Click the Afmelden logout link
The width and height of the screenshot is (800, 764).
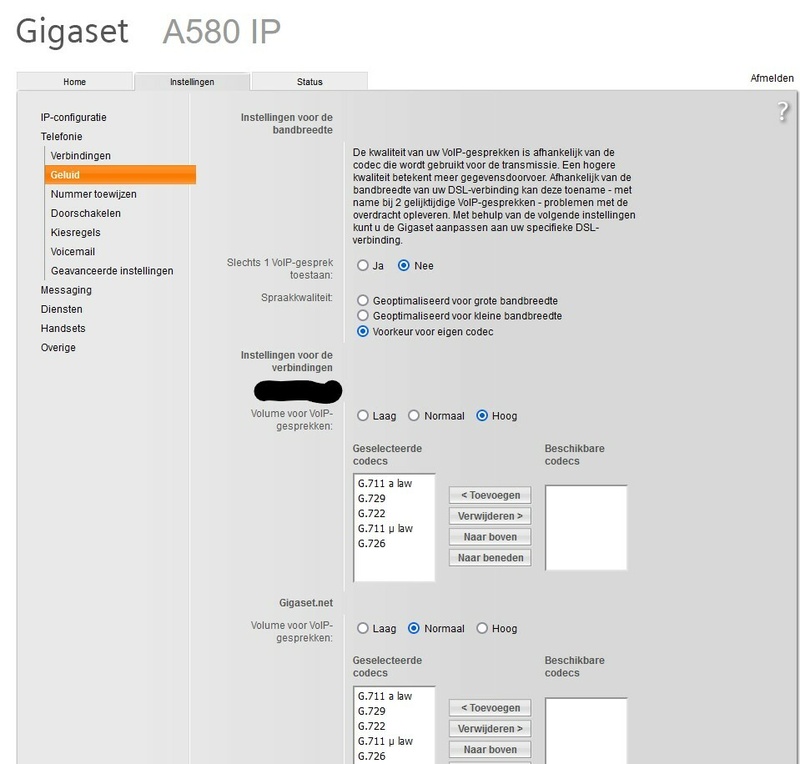[771, 78]
